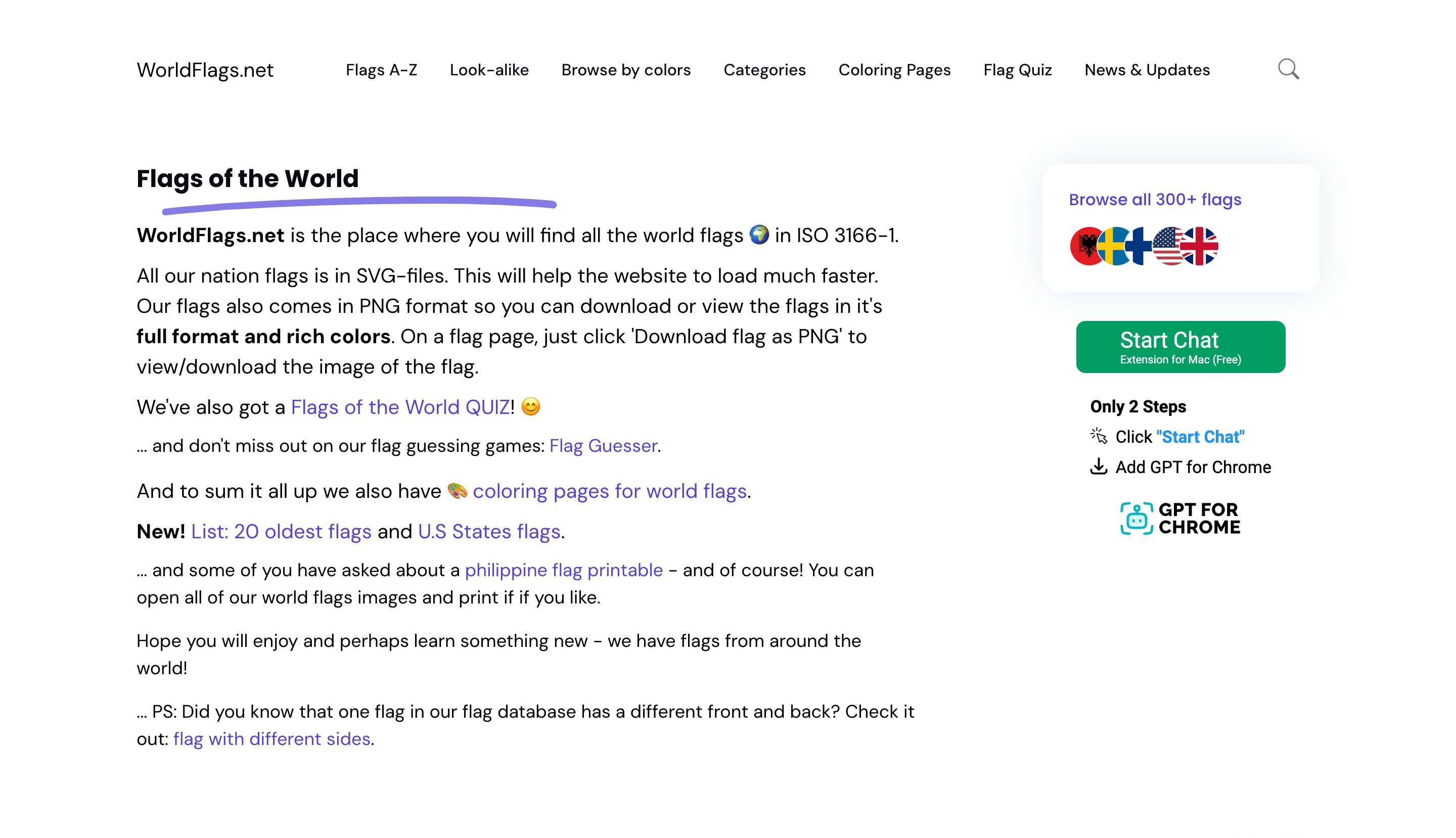The width and height of the screenshot is (1456, 838).
Task: Click the Albania flag circle icon
Action: pos(1087,248)
